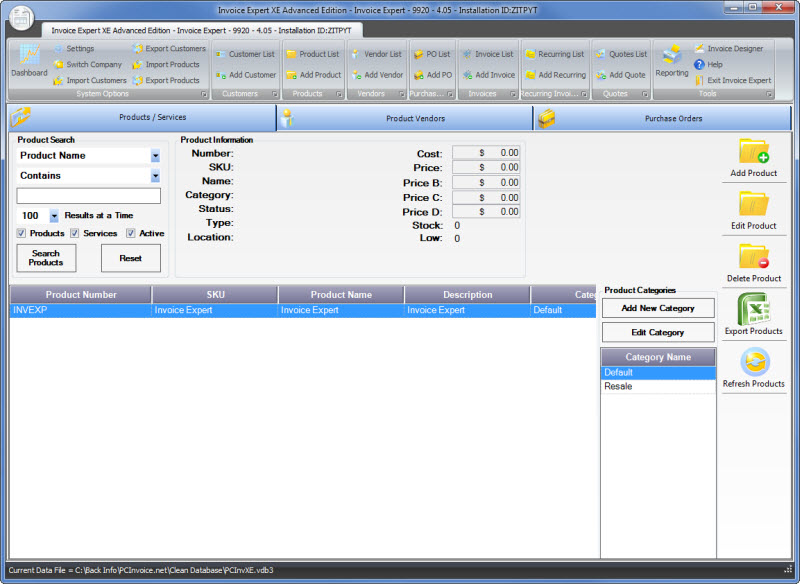This screenshot has height=584, width=800.
Task: Sort by the Description column header
Action: pyautogui.click(x=467, y=295)
